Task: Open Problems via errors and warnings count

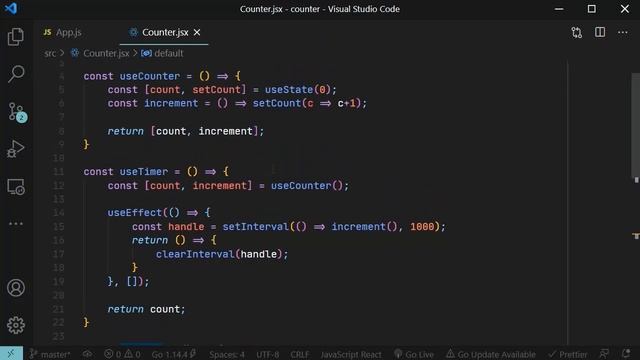Action: 122,354
